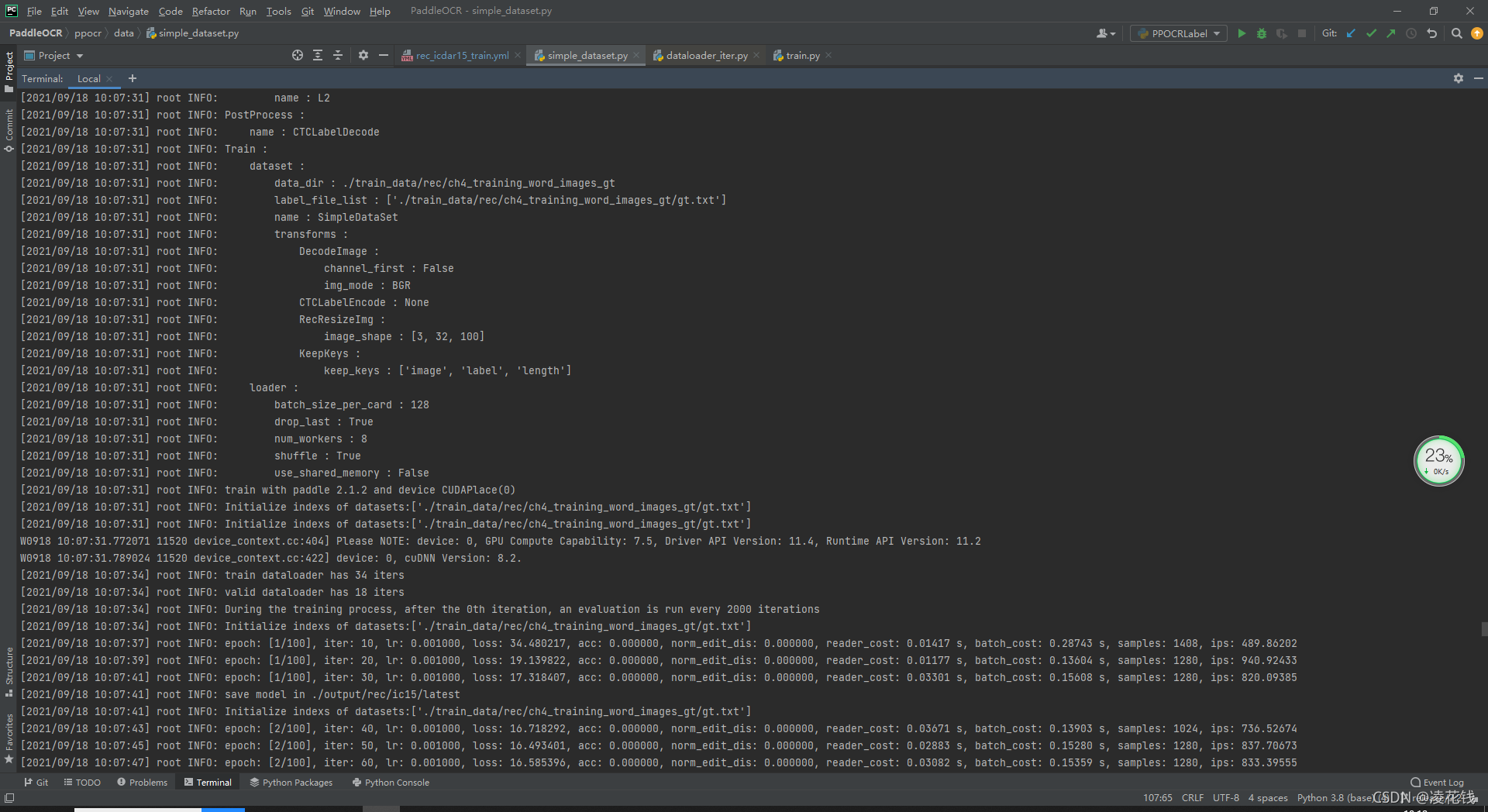Select opened file target icon in Project
The height and width of the screenshot is (812, 1488).
(298, 55)
